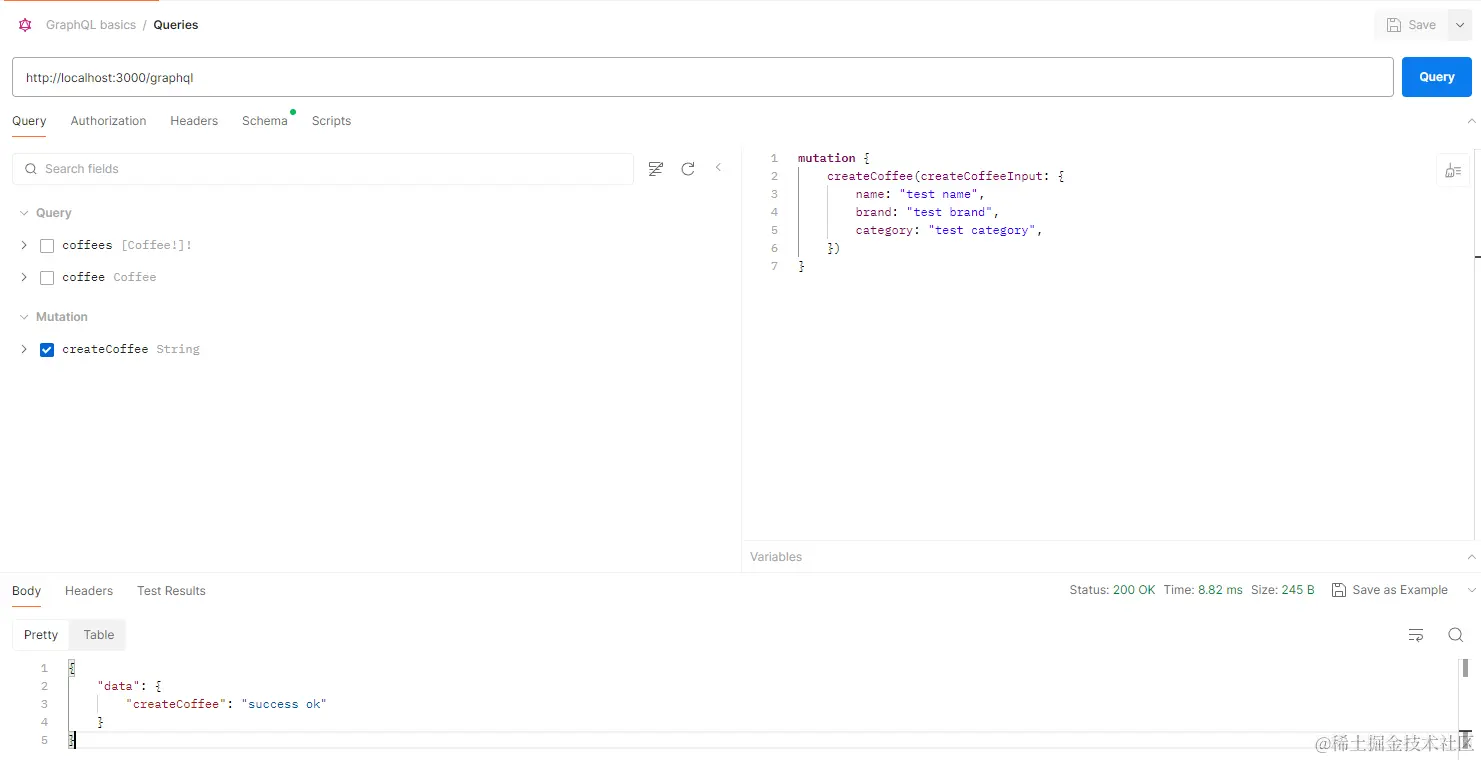Expand the coffee field row
The image size is (1481, 760).
point(24,277)
